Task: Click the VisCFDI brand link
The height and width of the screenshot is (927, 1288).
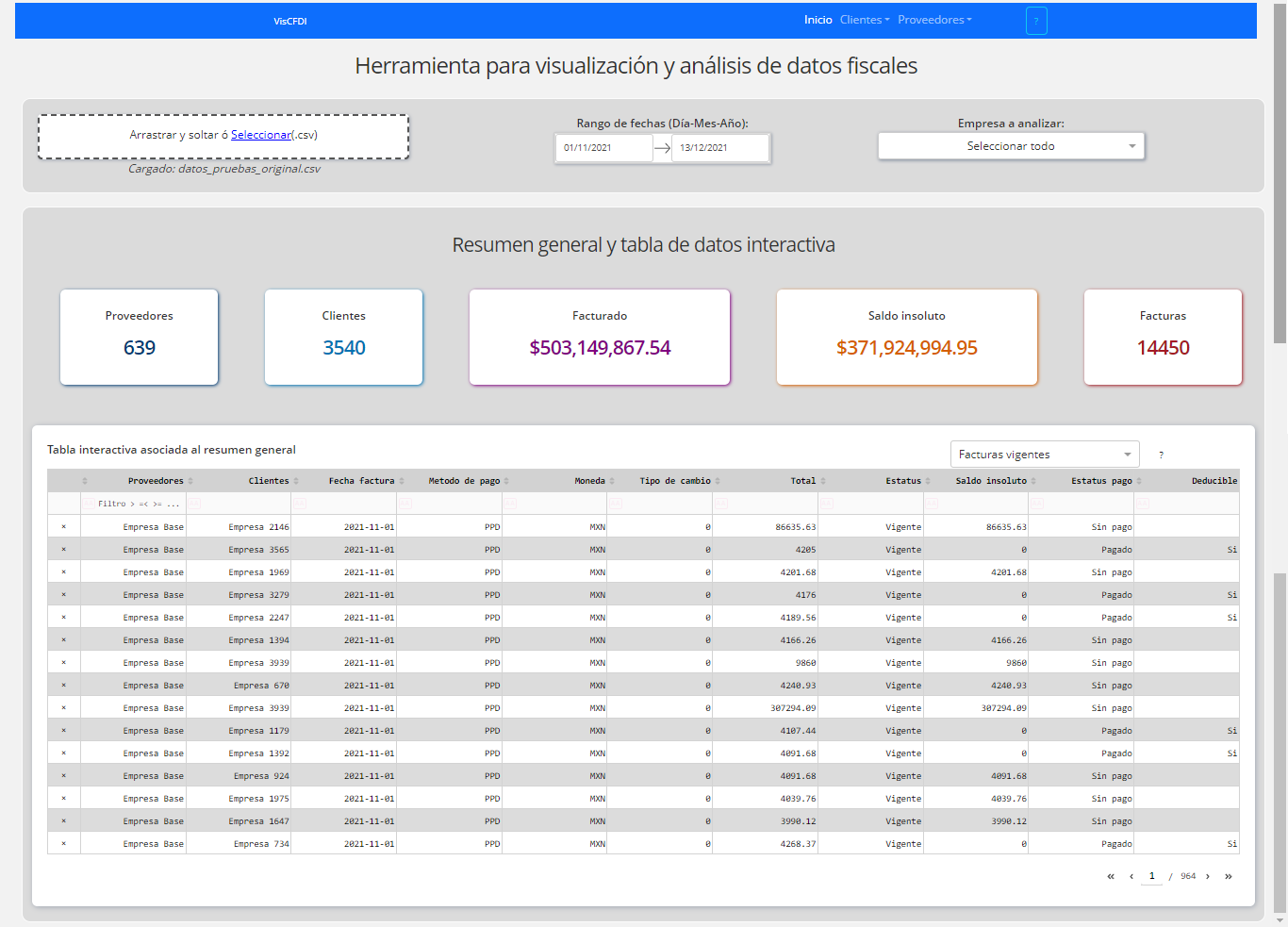Action: pyautogui.click(x=290, y=21)
